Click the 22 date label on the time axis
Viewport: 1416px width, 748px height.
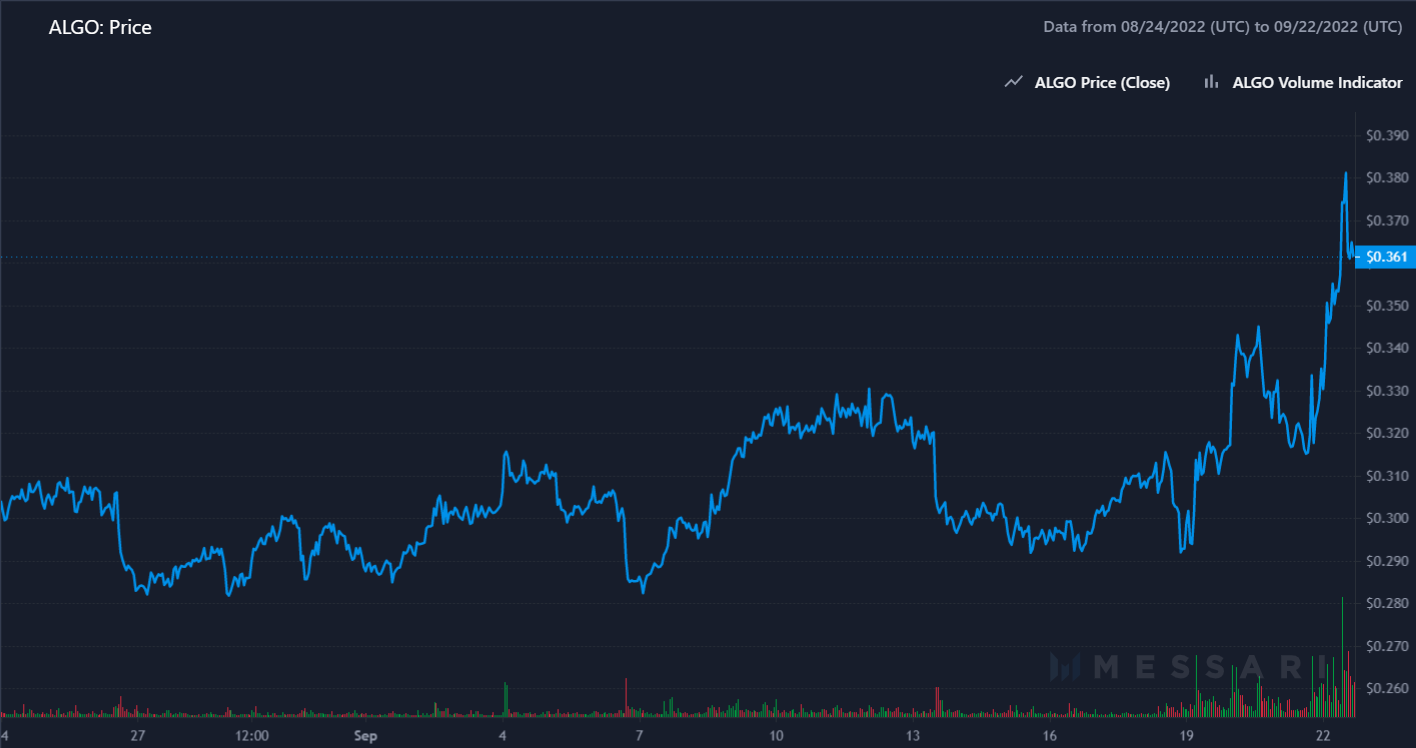[x=1322, y=736]
